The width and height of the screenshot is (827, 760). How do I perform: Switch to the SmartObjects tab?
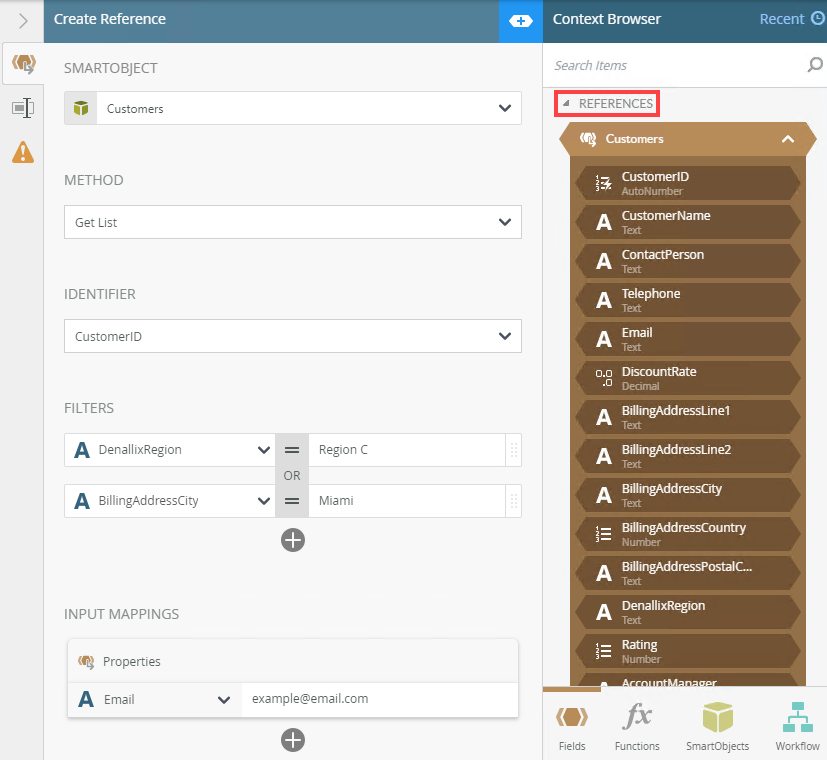717,727
